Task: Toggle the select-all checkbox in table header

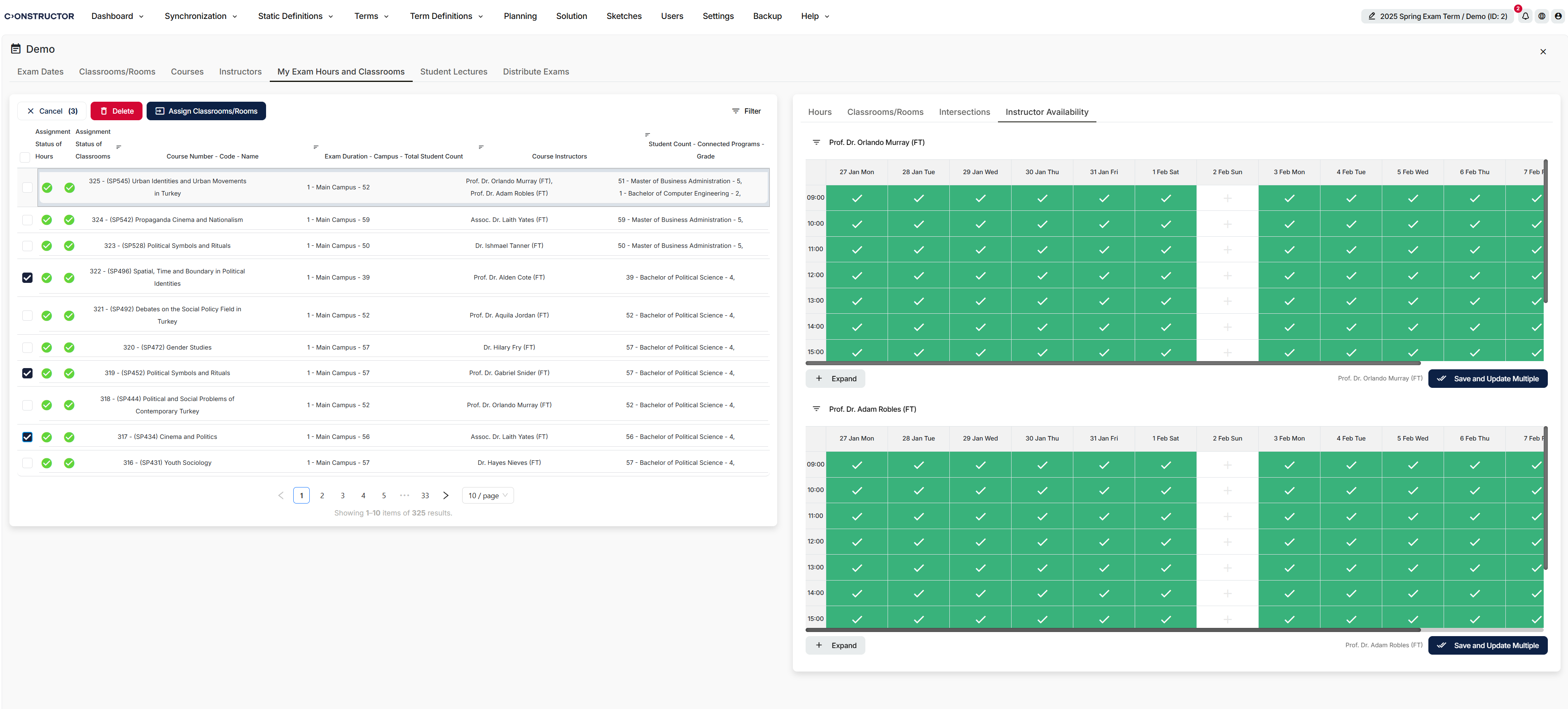Action: point(25,157)
